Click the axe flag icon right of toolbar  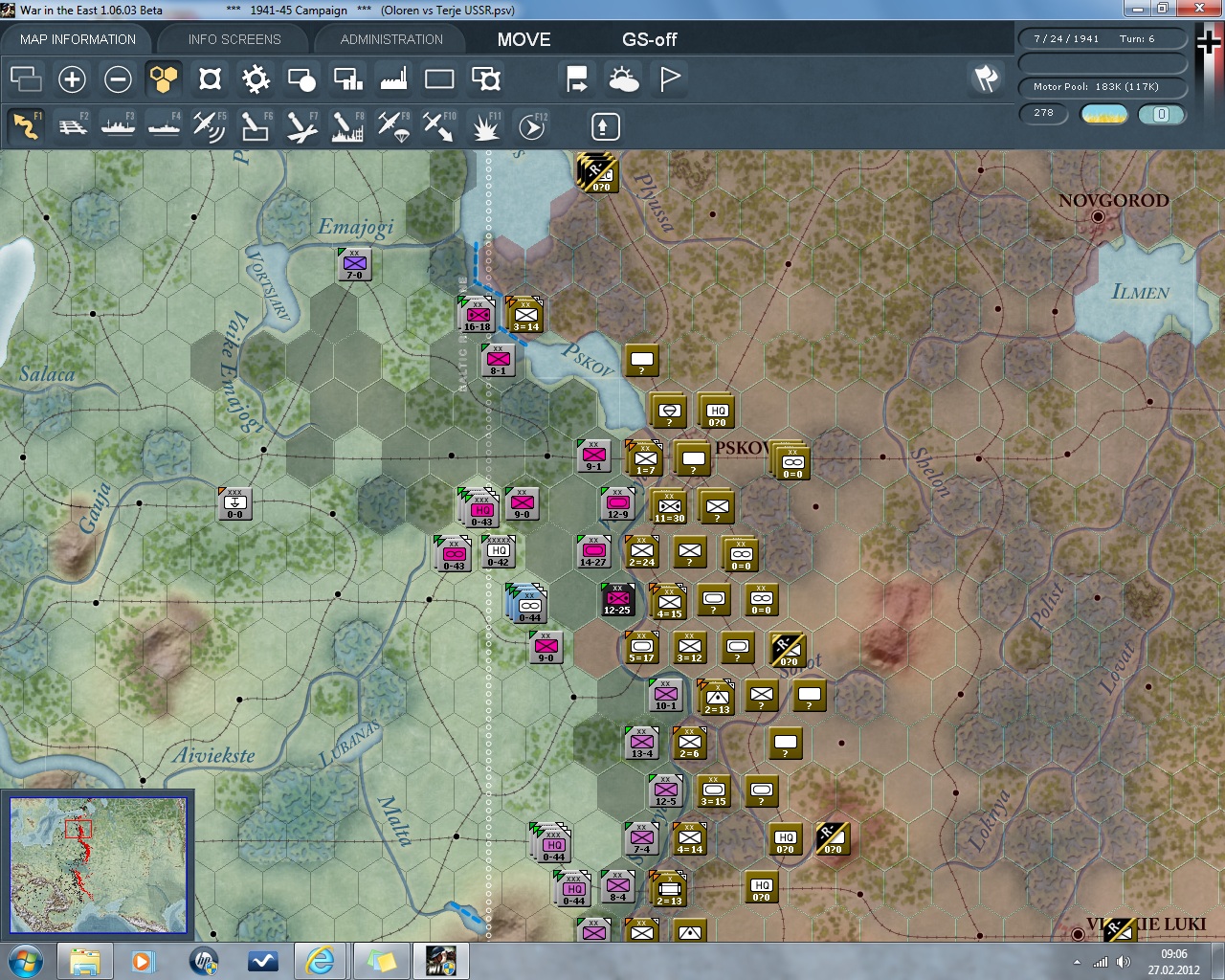coord(986,78)
